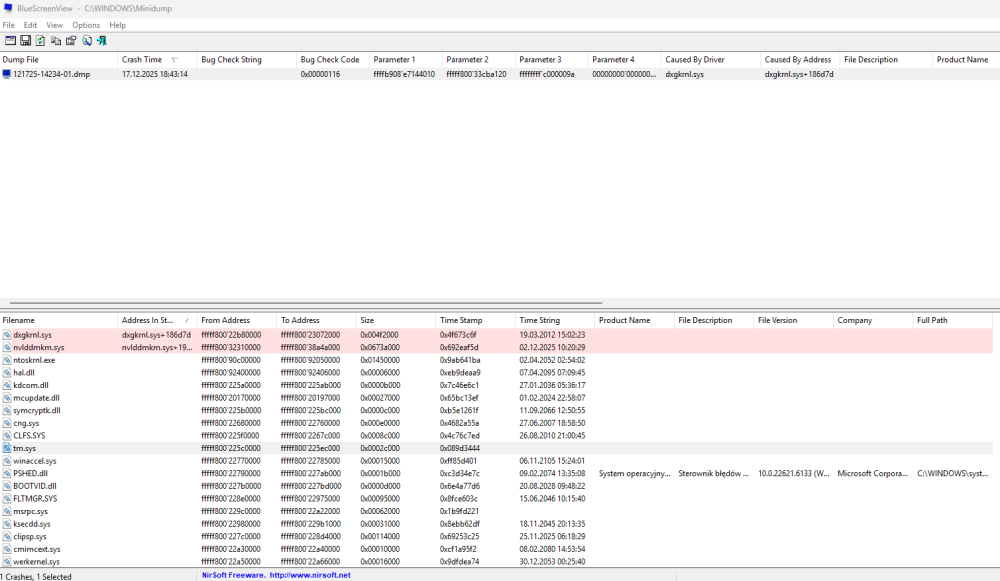This screenshot has width=1000, height=581.
Task: Click the upper pane horizontal scrollbar
Action: [300, 303]
